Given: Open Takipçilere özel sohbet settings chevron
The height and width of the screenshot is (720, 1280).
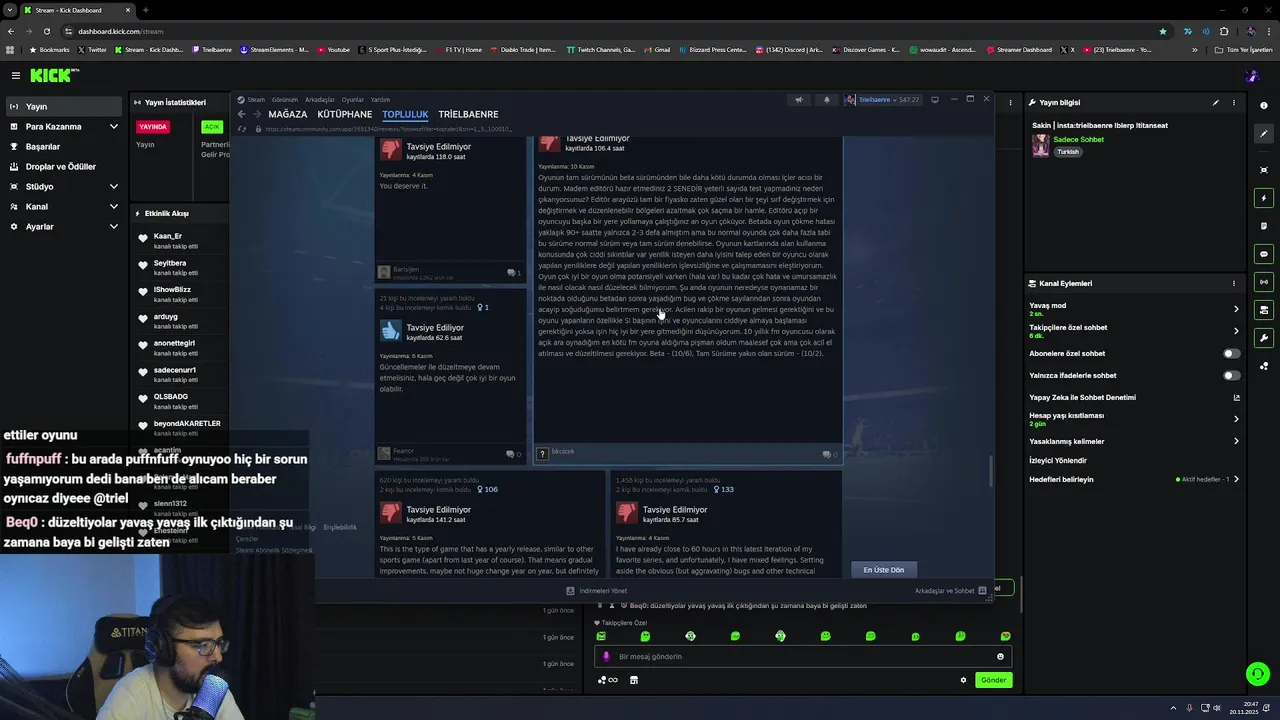Looking at the screenshot, I should (1236, 331).
